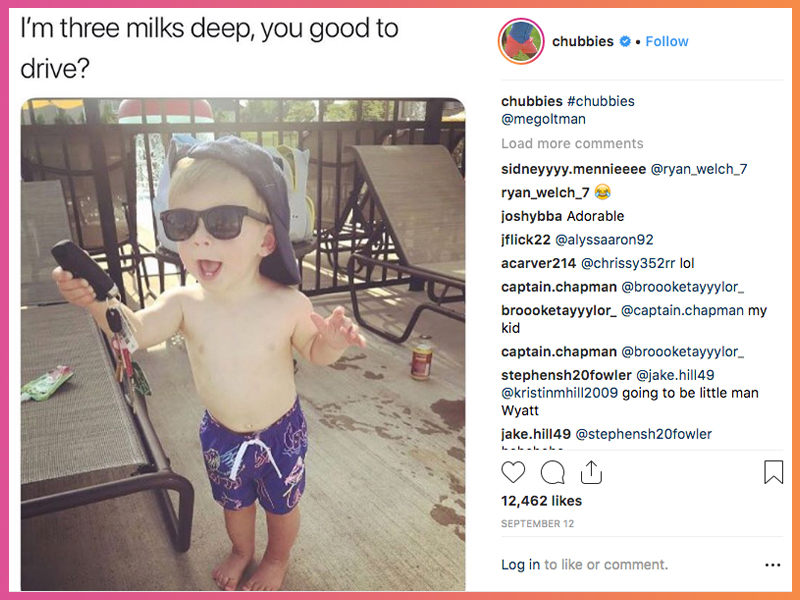Follow the chubbies account
The height and width of the screenshot is (600, 800).
[x=667, y=41]
